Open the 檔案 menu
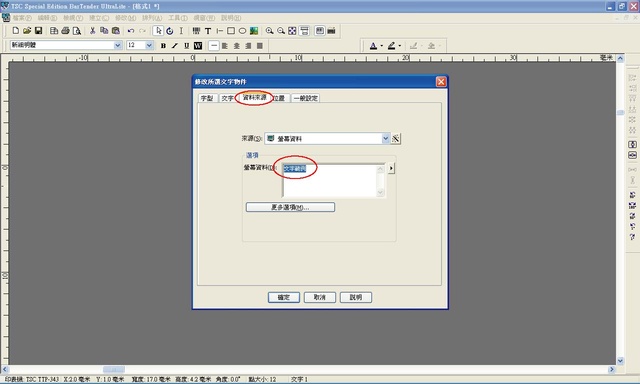The width and height of the screenshot is (640, 384). tap(22, 18)
